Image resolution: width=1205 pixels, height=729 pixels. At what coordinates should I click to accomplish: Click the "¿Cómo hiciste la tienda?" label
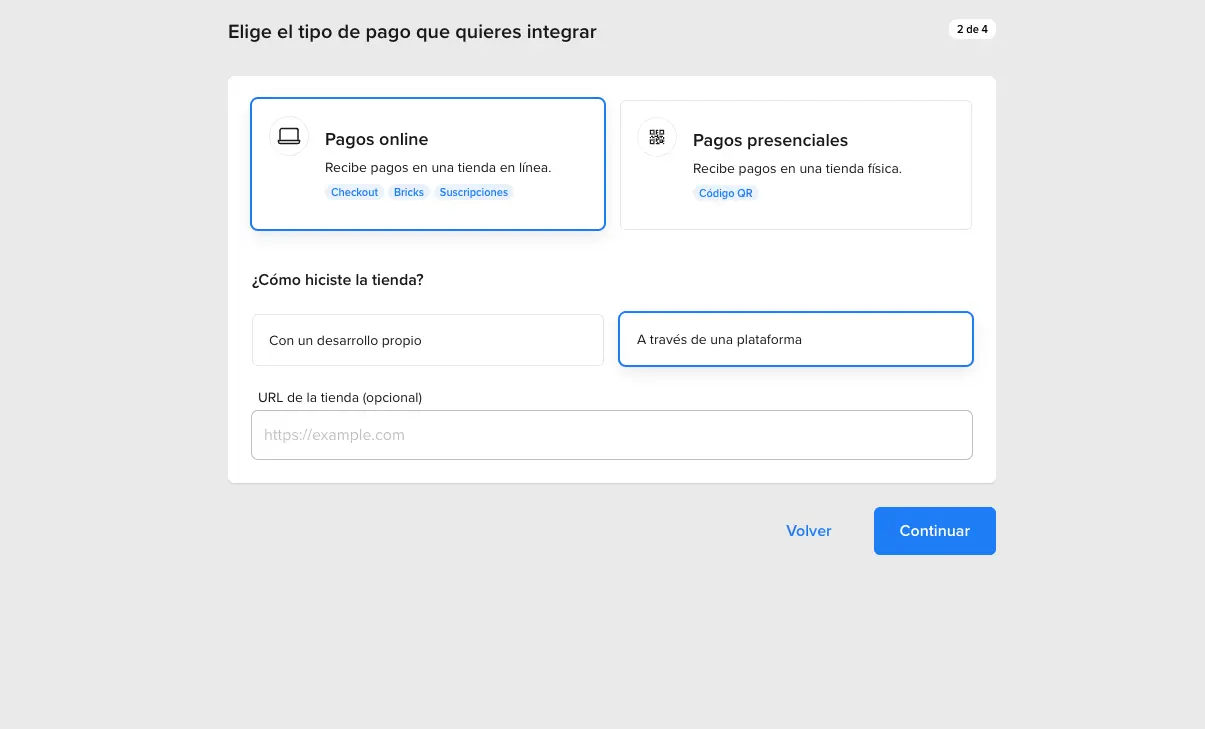(337, 280)
